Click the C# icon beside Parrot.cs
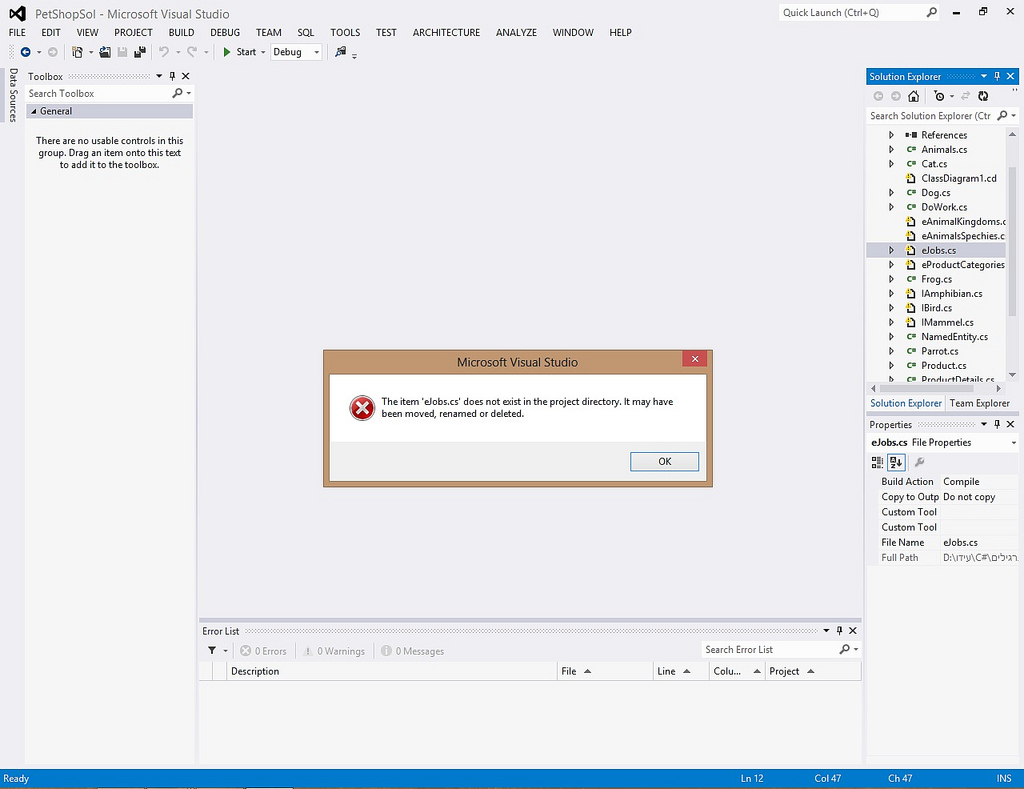Screen dimensions: 1024x789 pos(911,351)
